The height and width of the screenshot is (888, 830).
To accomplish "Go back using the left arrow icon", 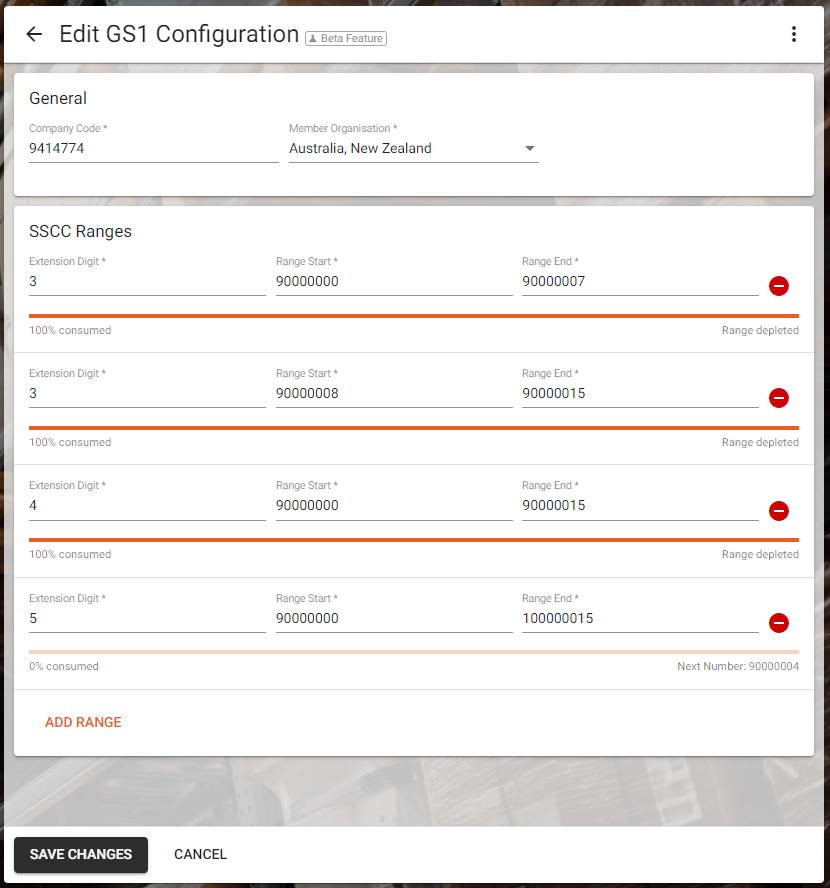I will [x=34, y=35].
